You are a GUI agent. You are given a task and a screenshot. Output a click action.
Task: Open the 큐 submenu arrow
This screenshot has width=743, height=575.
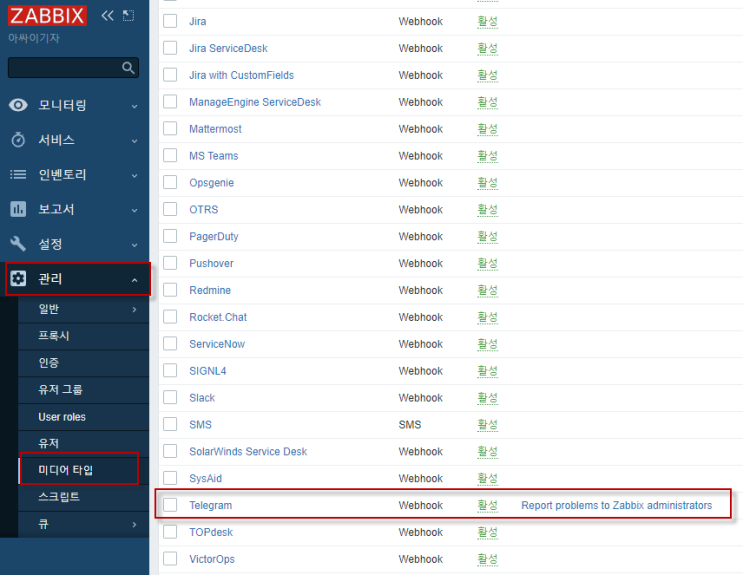click(x=135, y=524)
